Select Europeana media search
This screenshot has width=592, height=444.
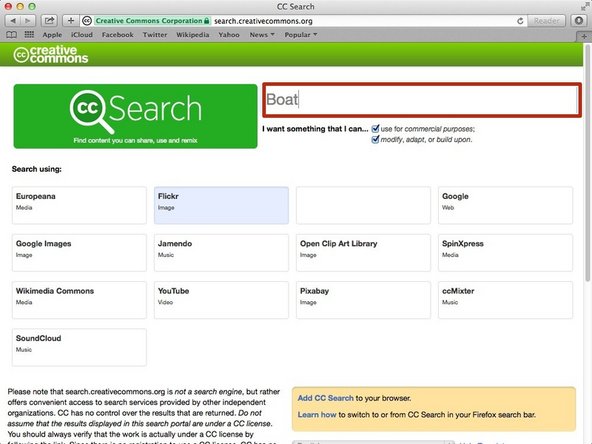pos(79,205)
